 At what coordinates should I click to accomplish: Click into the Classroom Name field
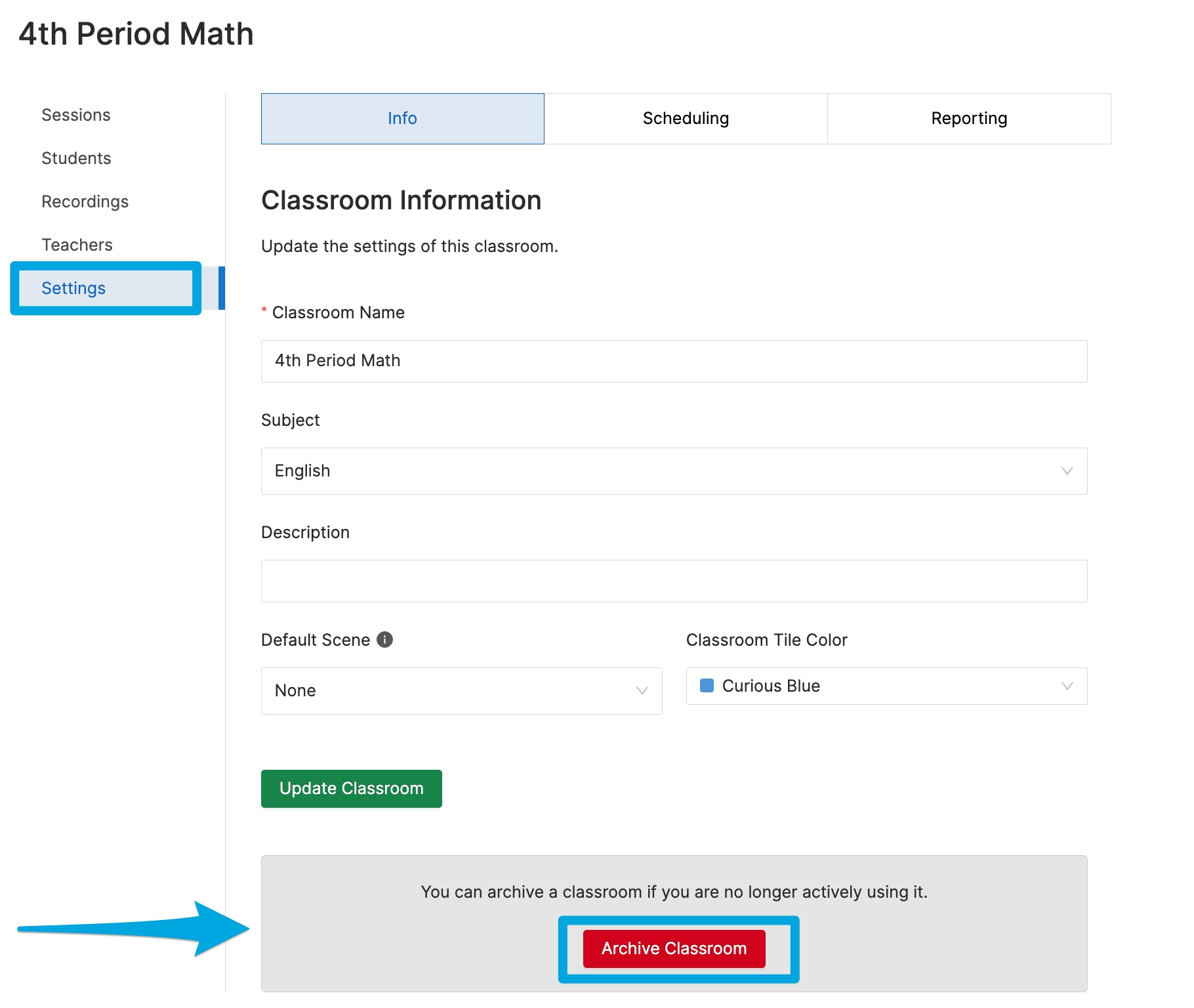coord(674,361)
